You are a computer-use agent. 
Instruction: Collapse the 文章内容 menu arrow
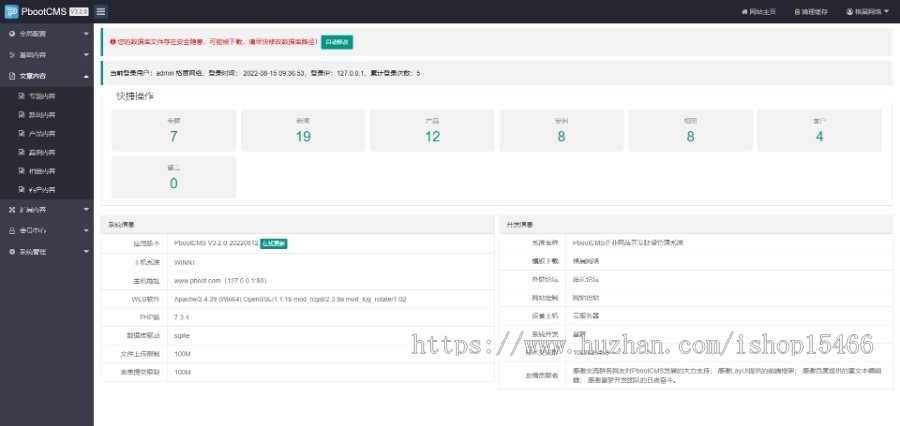(86, 76)
